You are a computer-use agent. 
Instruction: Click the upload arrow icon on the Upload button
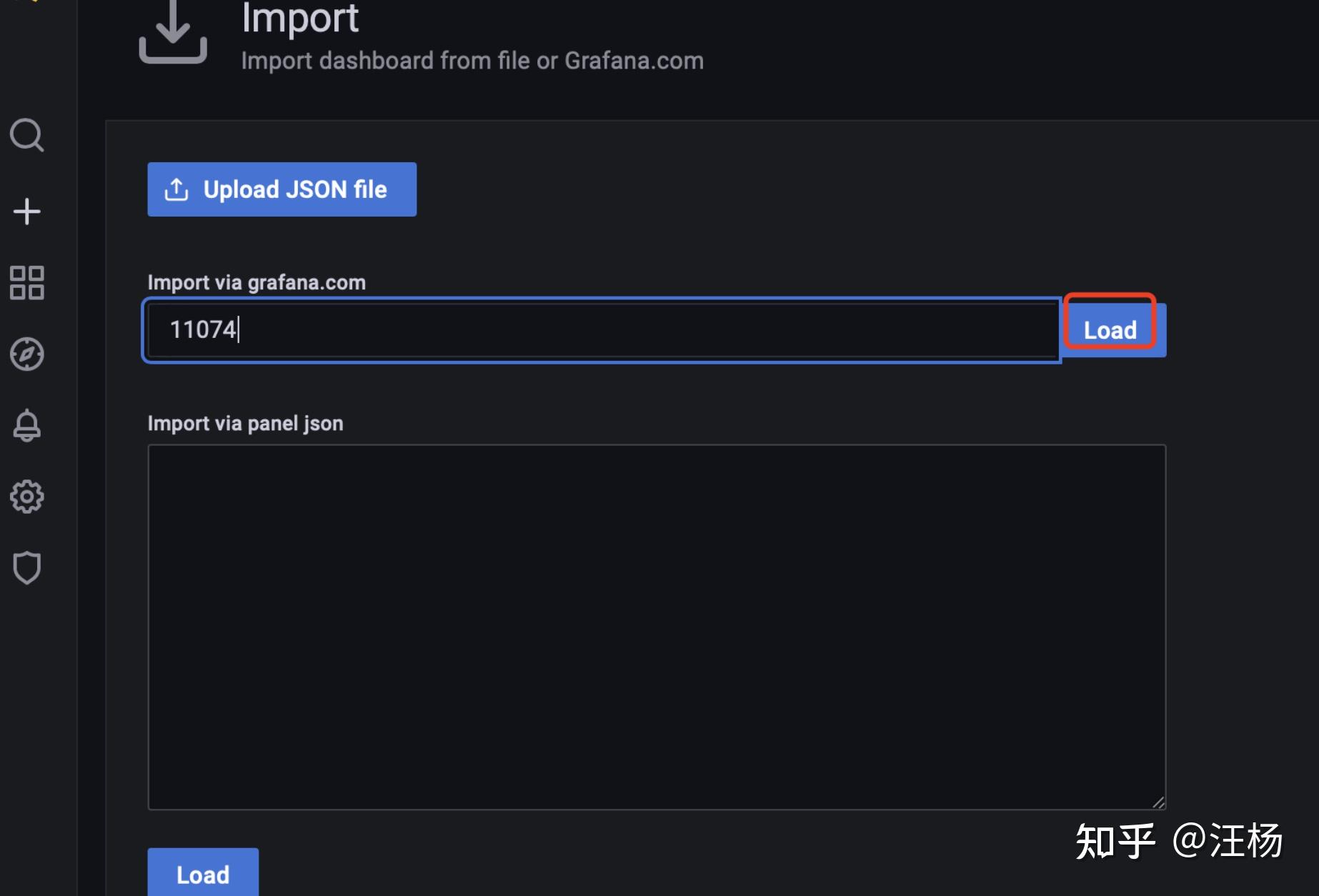click(176, 189)
